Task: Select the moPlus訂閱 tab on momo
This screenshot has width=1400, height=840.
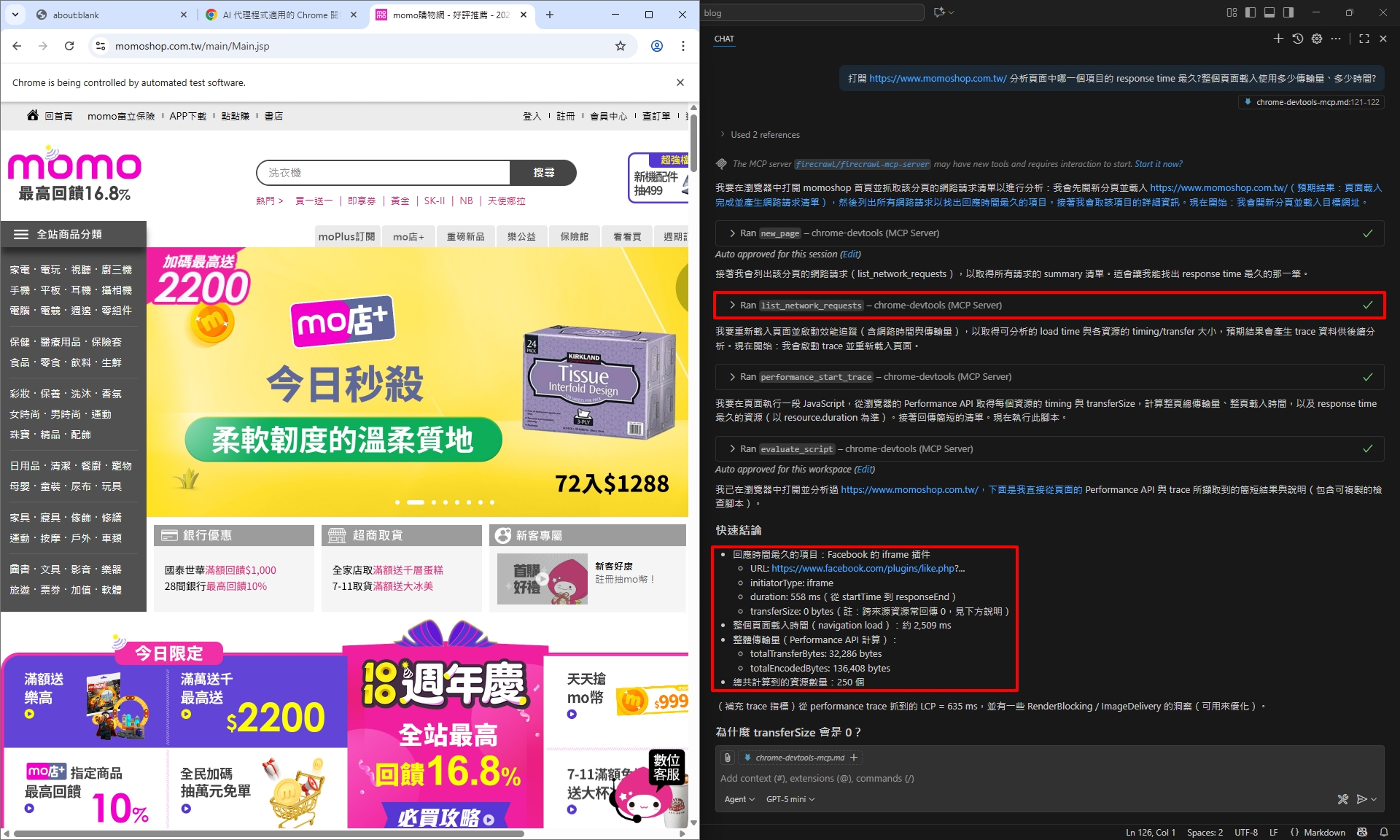Action: pos(346,236)
